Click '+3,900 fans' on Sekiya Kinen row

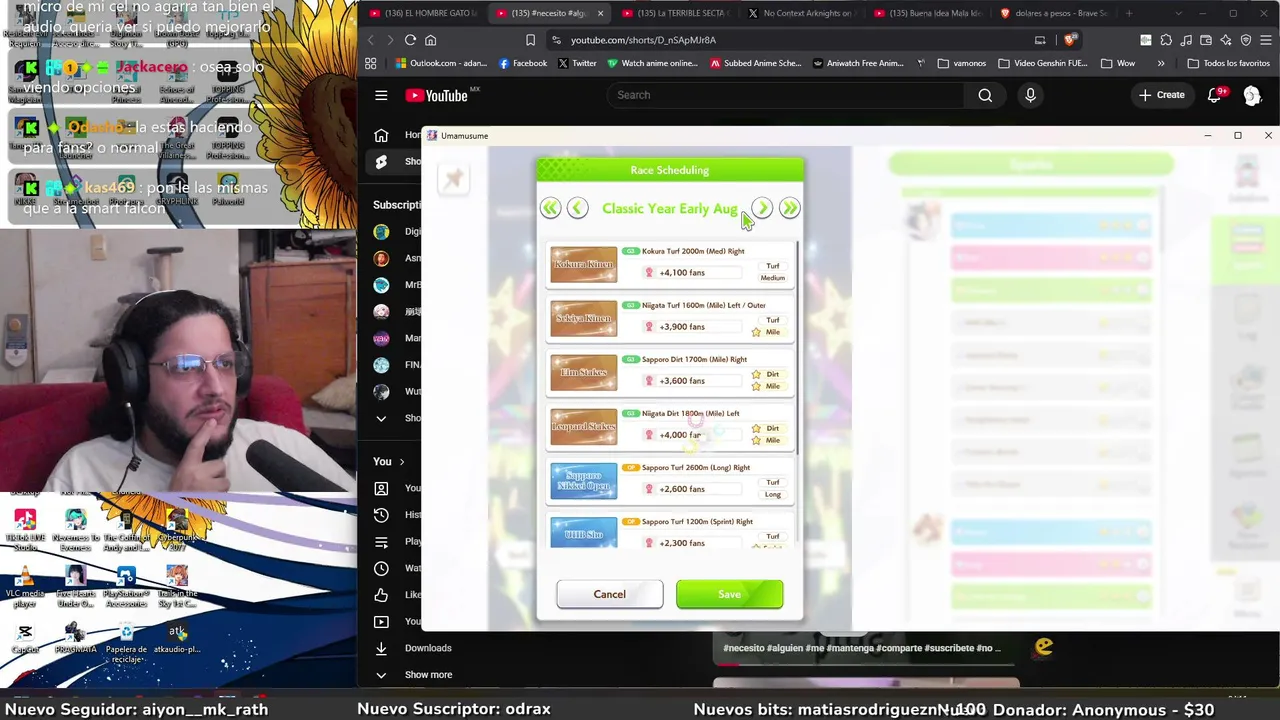pyautogui.click(x=682, y=327)
